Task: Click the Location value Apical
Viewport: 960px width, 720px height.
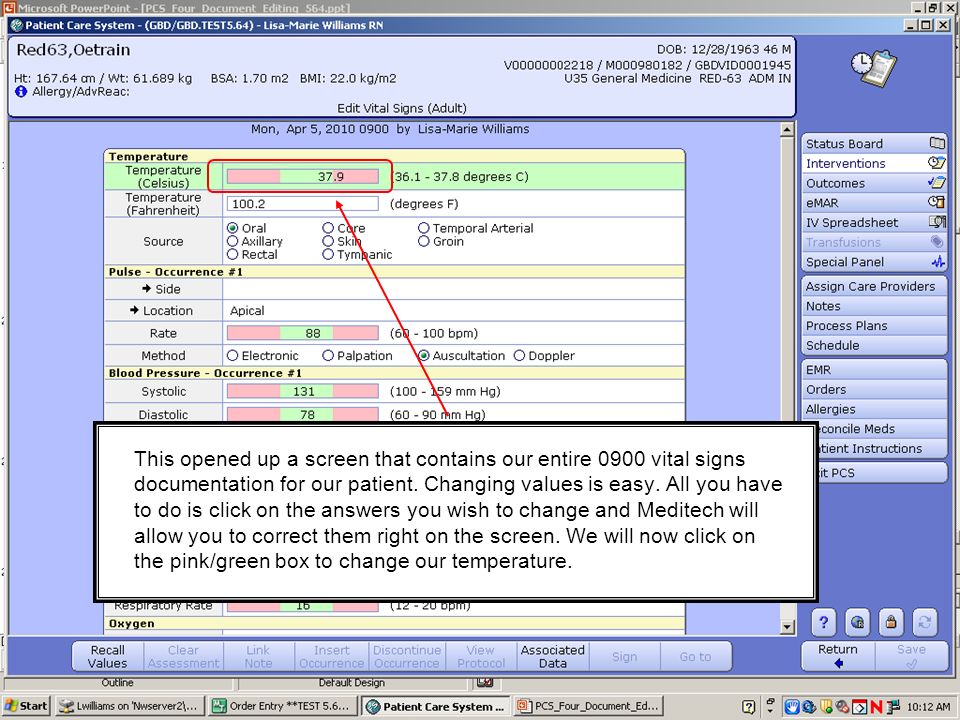Action: coord(247,310)
